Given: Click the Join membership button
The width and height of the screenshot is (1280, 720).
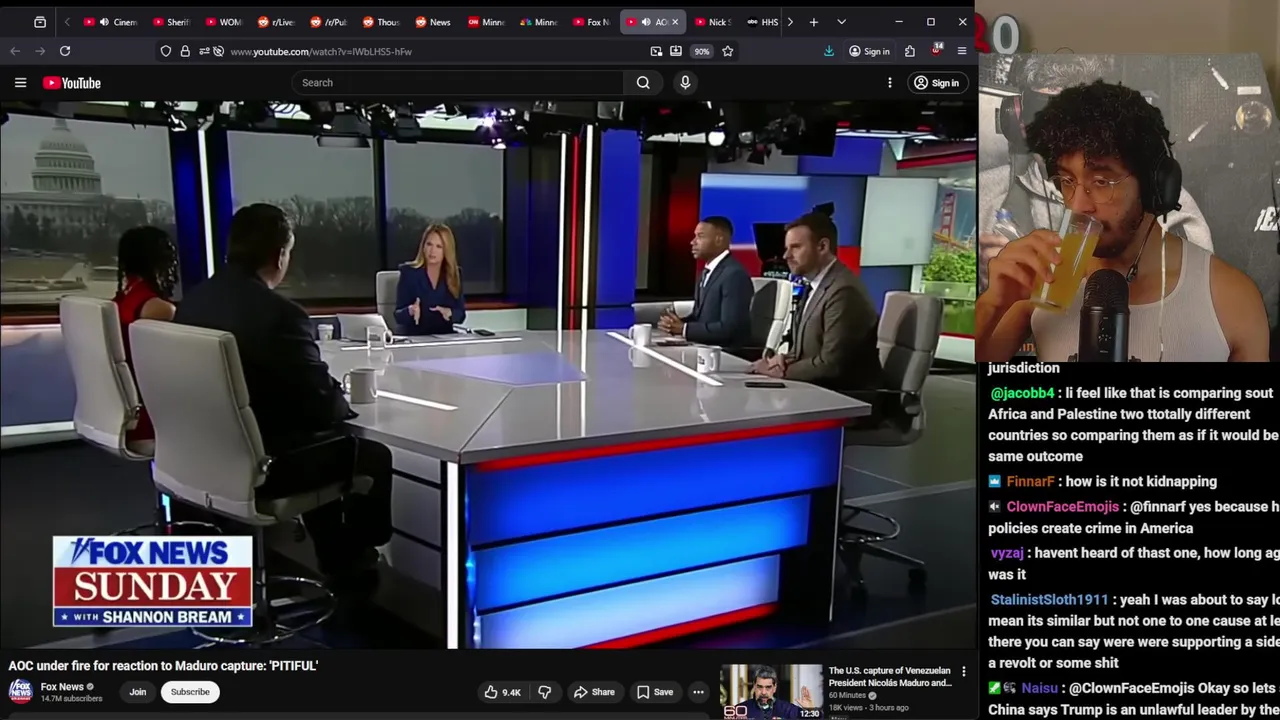Looking at the screenshot, I should [137, 692].
